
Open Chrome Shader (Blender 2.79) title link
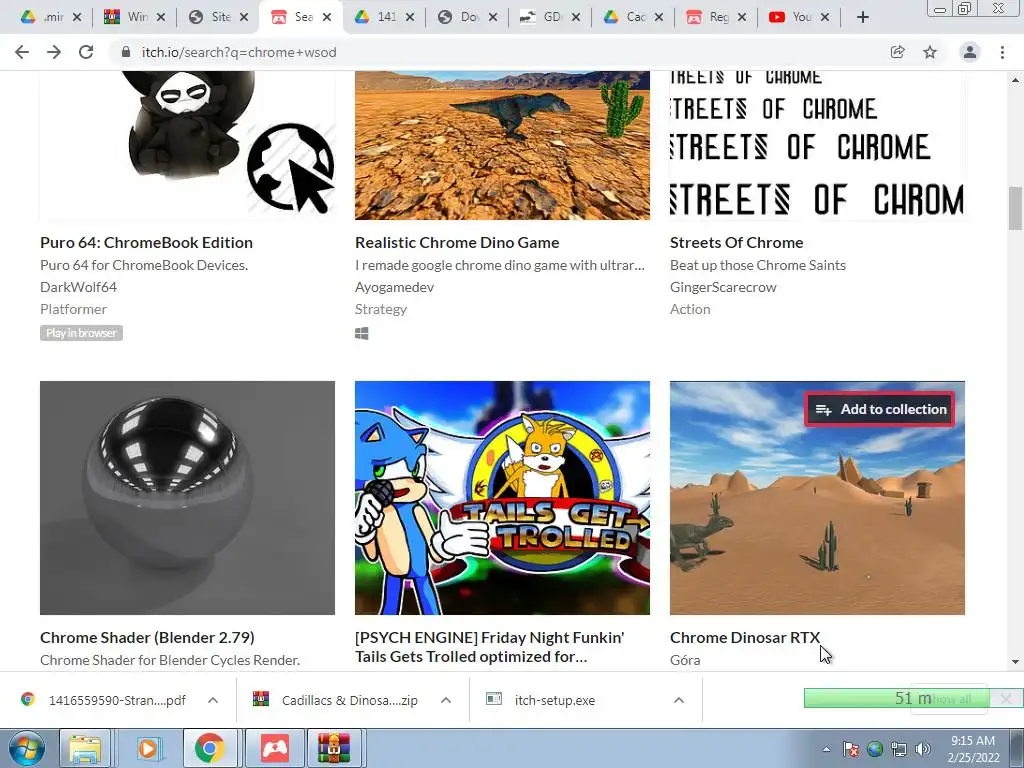[147, 637]
